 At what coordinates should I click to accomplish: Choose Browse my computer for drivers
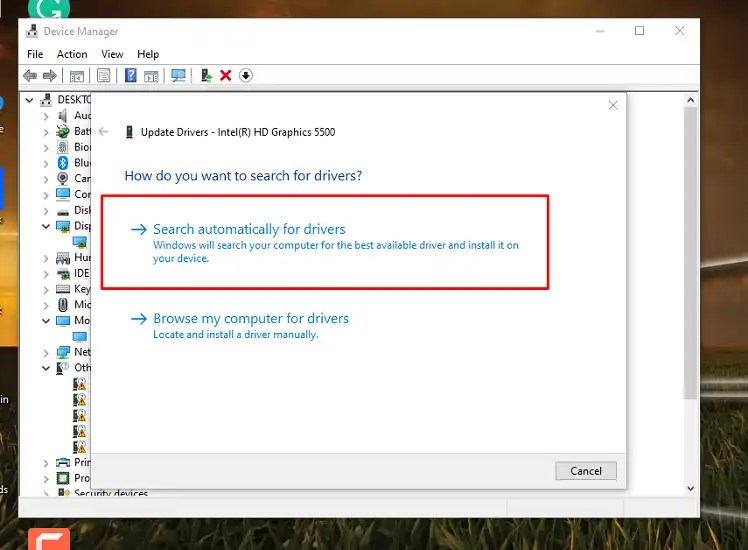239,325
